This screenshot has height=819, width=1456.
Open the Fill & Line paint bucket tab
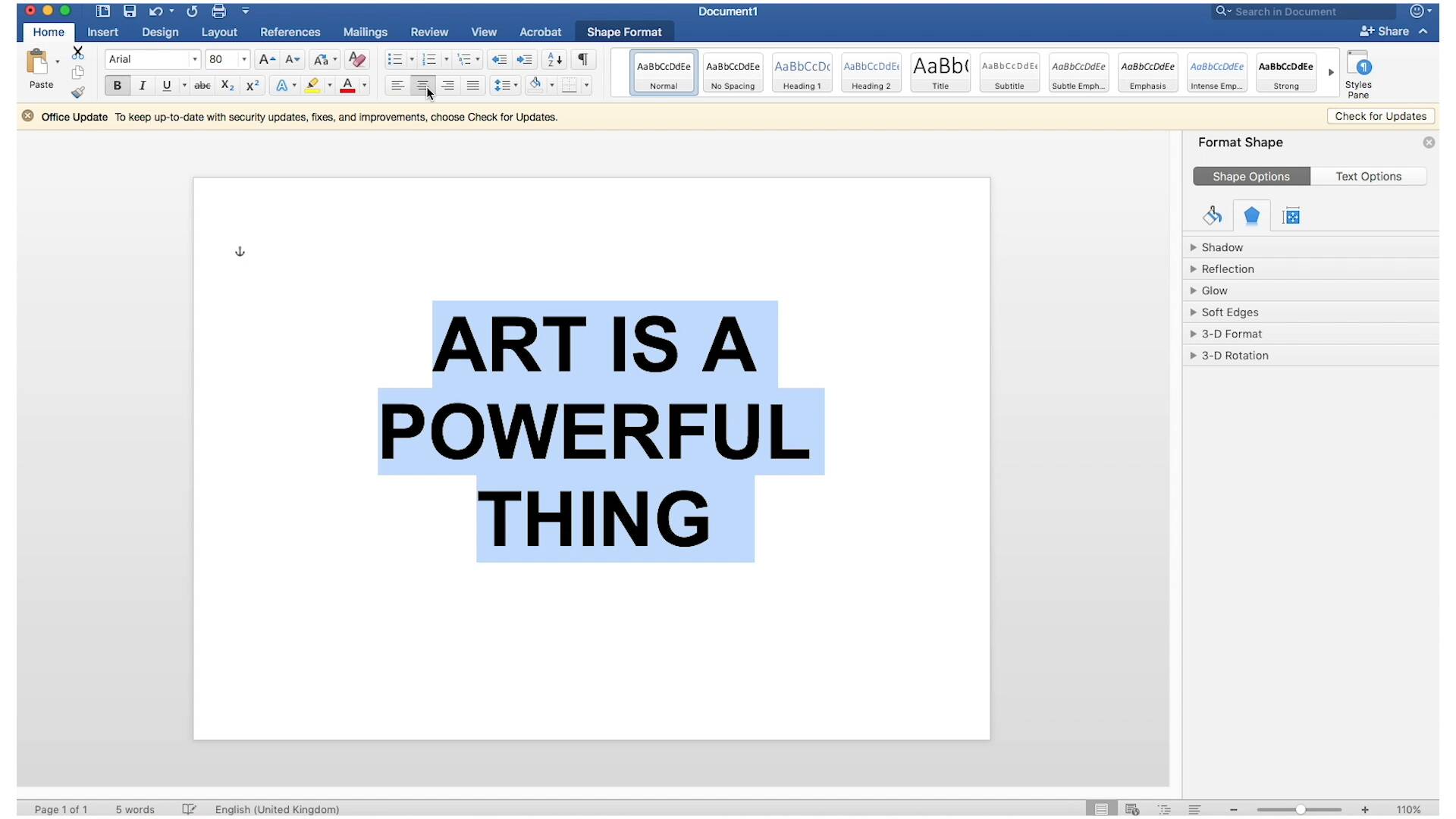[x=1212, y=216]
